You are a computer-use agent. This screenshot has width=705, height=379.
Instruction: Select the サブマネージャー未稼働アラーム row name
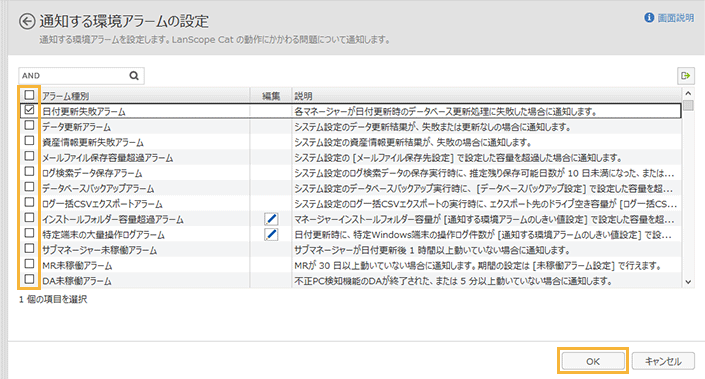pos(99,250)
